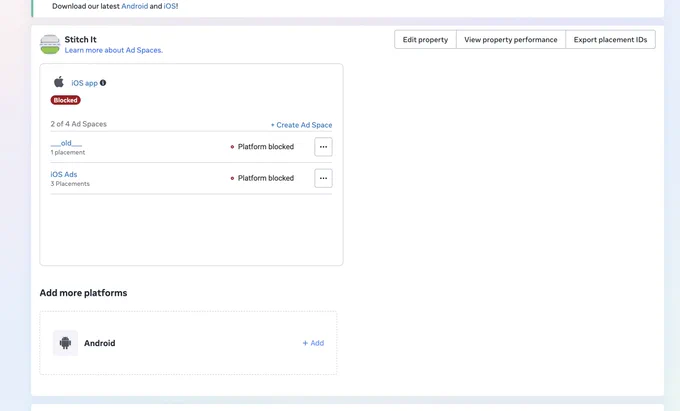680x411 pixels.
Task: Click the Add more platforms heading
Action: (83, 293)
